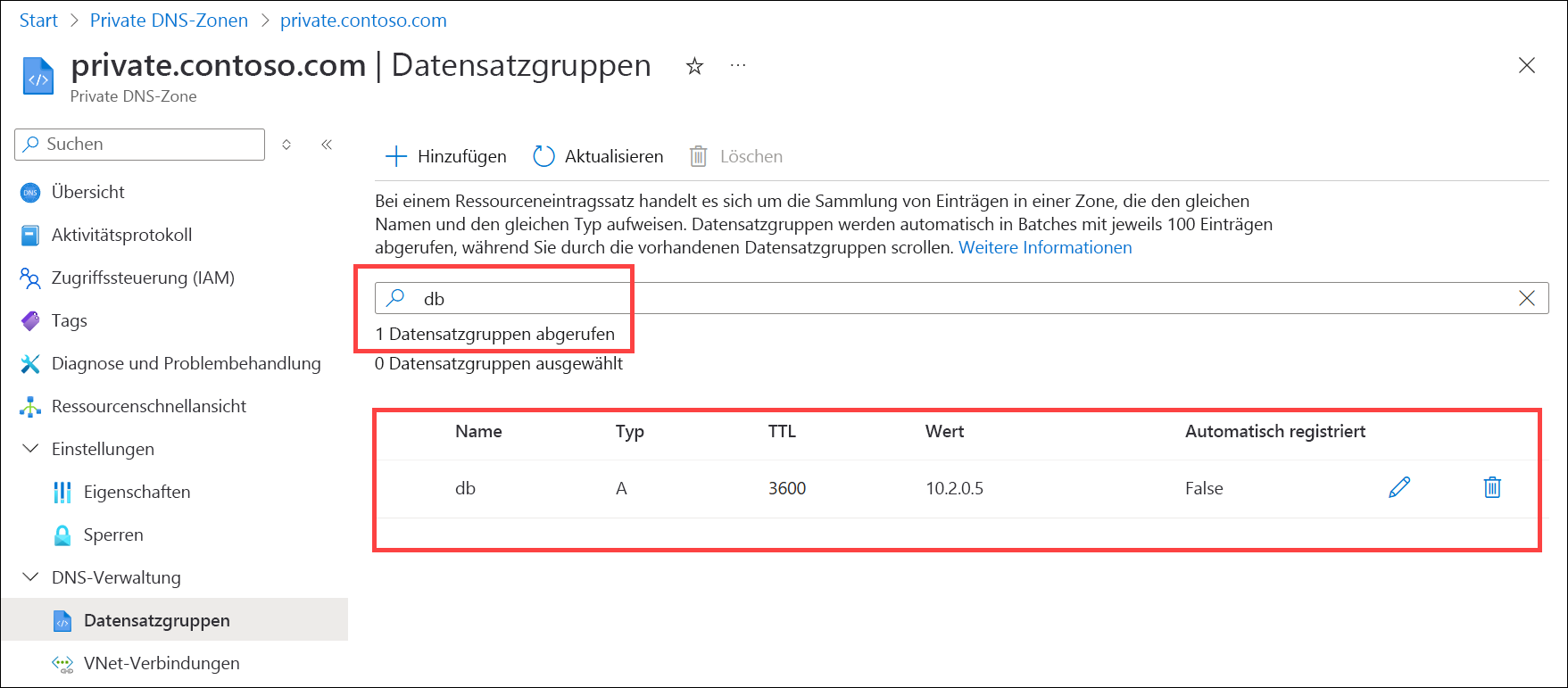Click private.contoso.com breadcrumb link
This screenshot has width=1568, height=688.
pos(363,21)
